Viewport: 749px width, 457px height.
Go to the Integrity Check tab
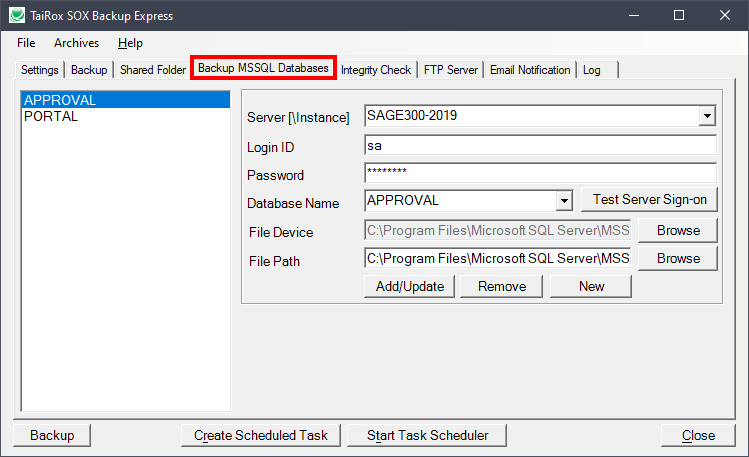(x=375, y=70)
